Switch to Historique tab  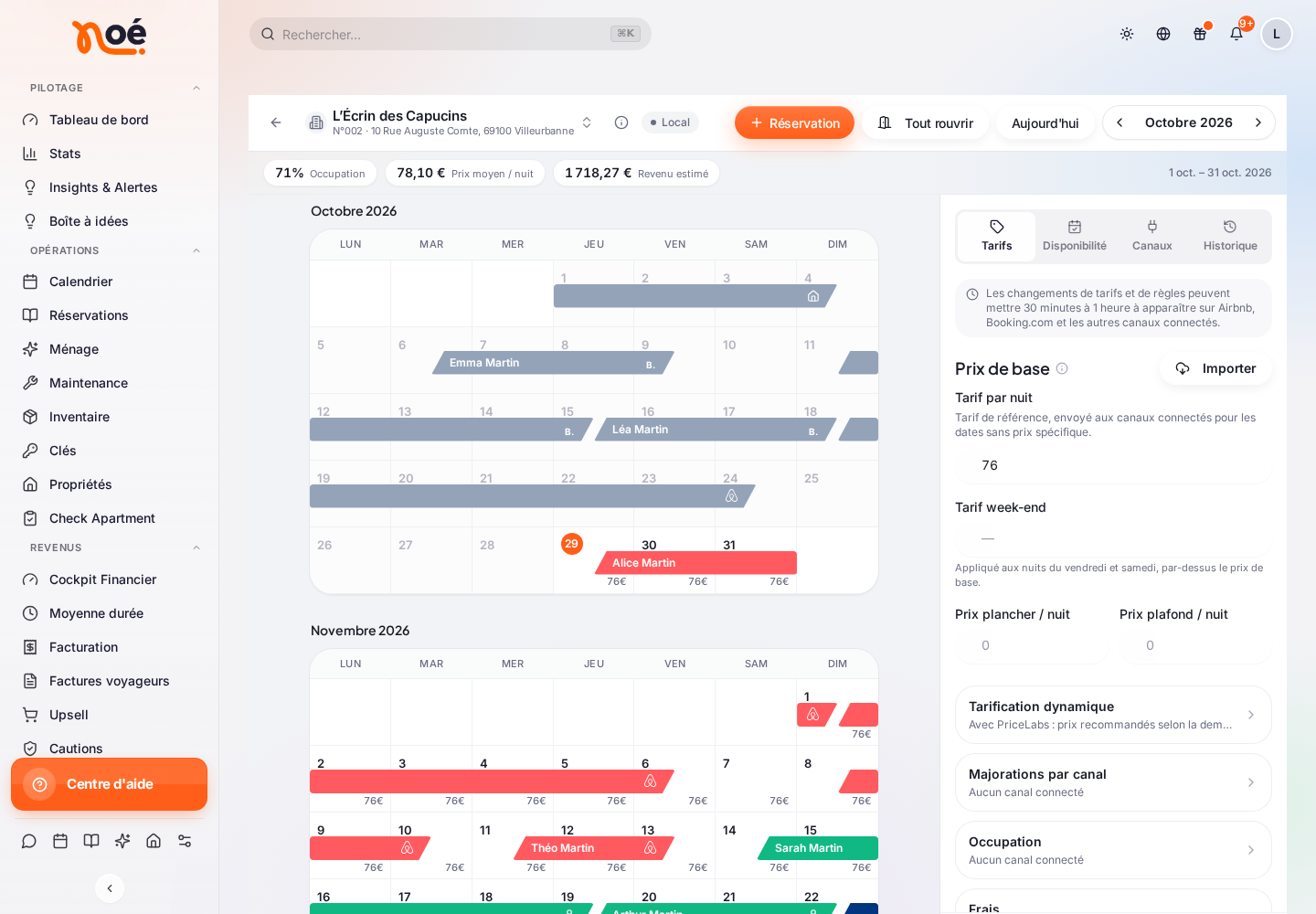click(1230, 237)
